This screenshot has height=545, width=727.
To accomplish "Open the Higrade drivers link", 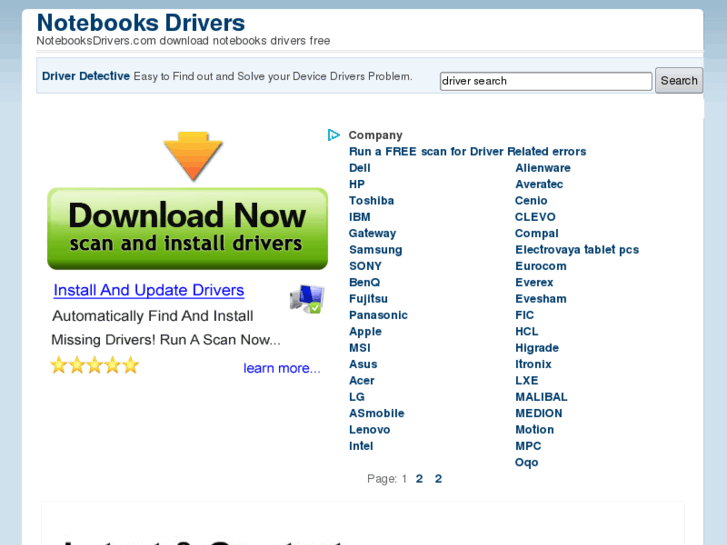I will (537, 348).
